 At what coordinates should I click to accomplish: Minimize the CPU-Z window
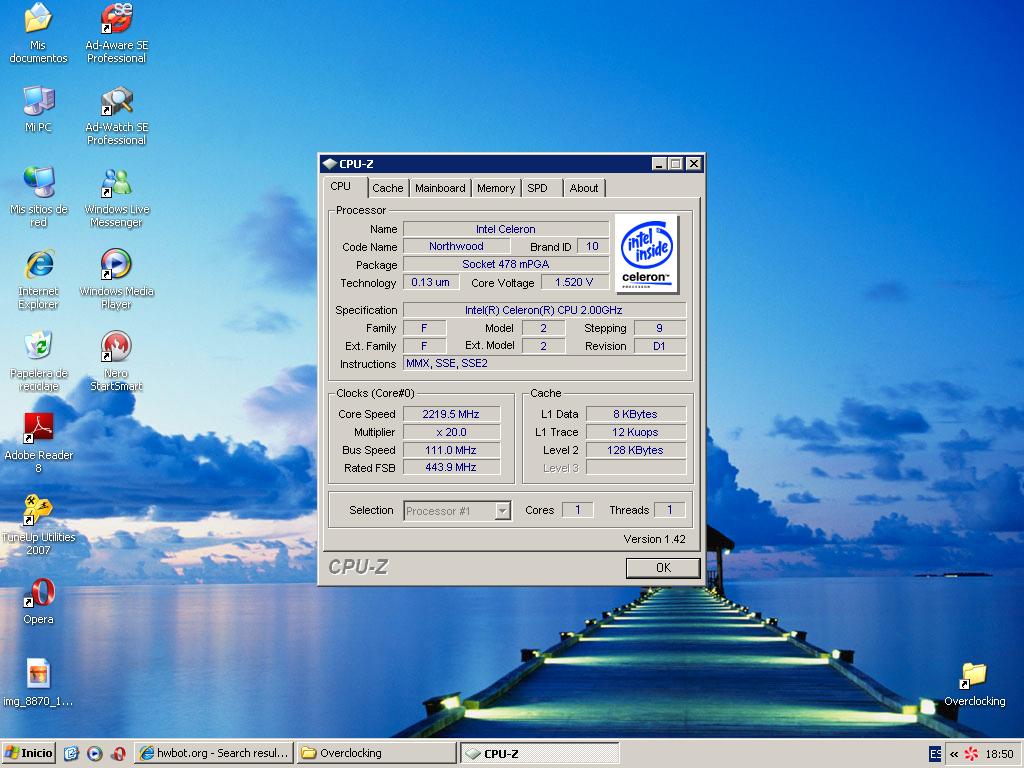click(659, 164)
